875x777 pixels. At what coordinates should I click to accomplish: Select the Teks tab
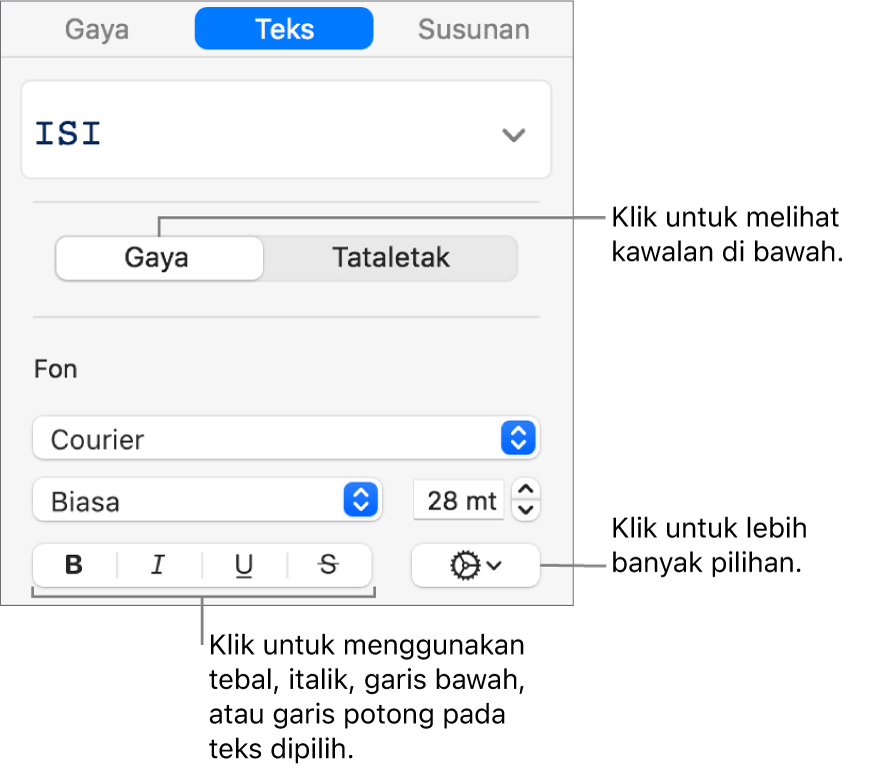click(284, 29)
